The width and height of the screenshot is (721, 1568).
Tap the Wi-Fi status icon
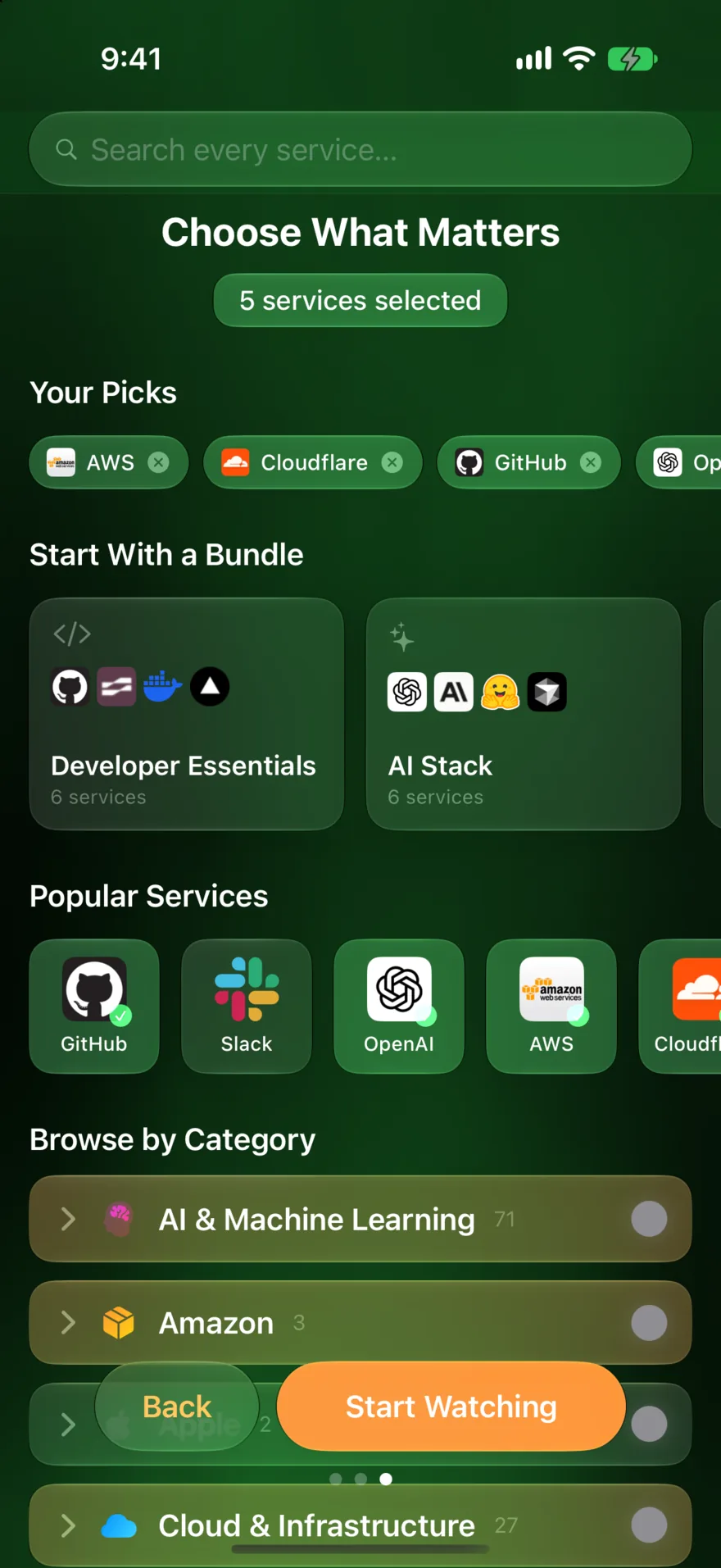tap(579, 58)
